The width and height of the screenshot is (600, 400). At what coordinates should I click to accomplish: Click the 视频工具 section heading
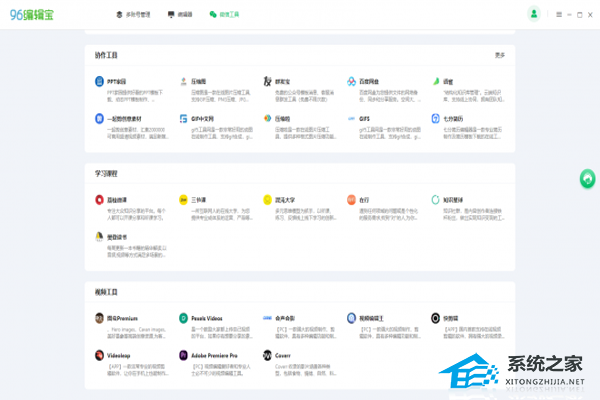(x=106, y=292)
